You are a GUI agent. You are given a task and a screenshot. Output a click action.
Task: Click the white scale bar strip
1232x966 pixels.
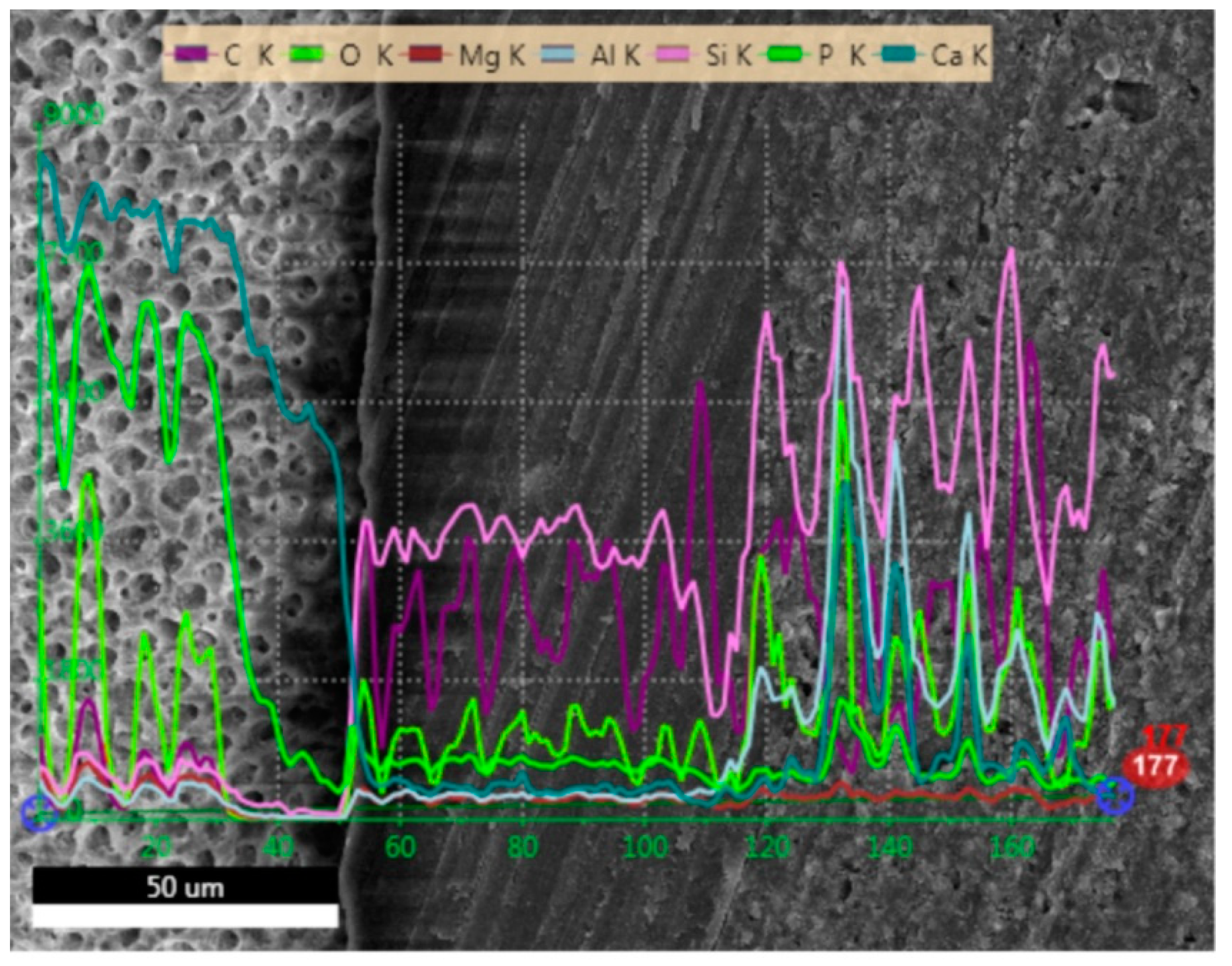click(185, 916)
